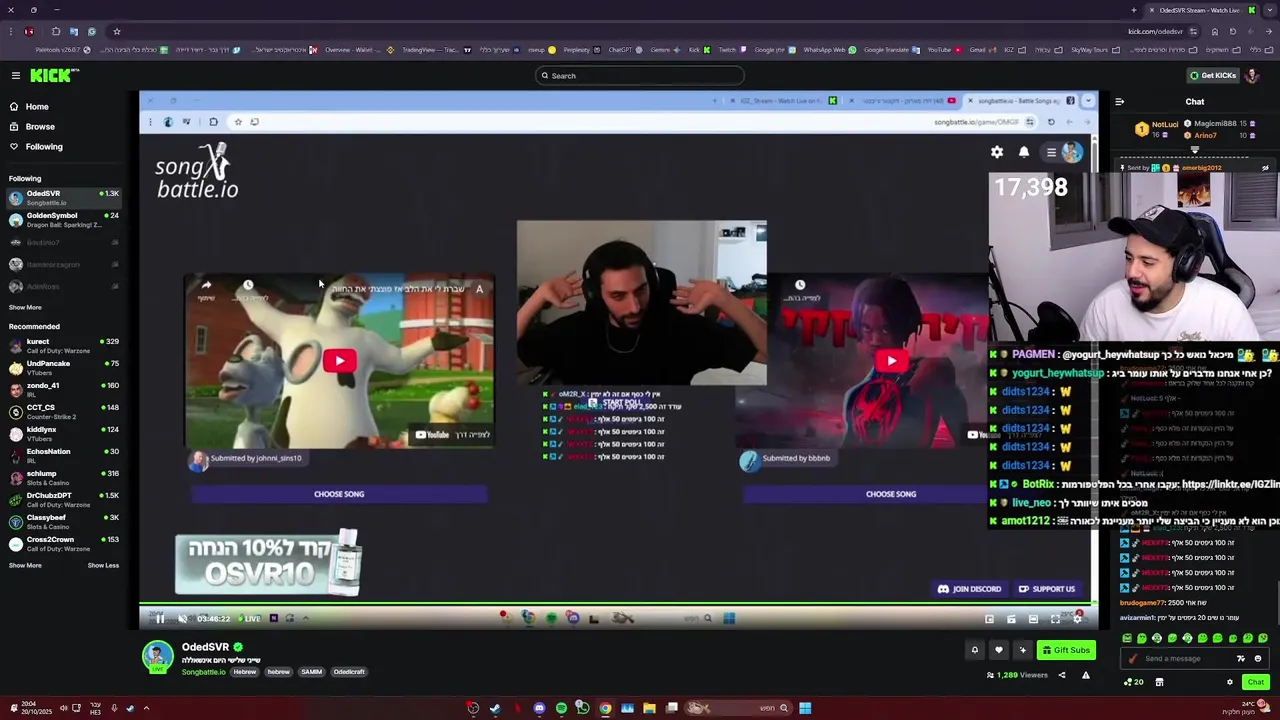Open Discord from Windows taskbar

coord(539,709)
